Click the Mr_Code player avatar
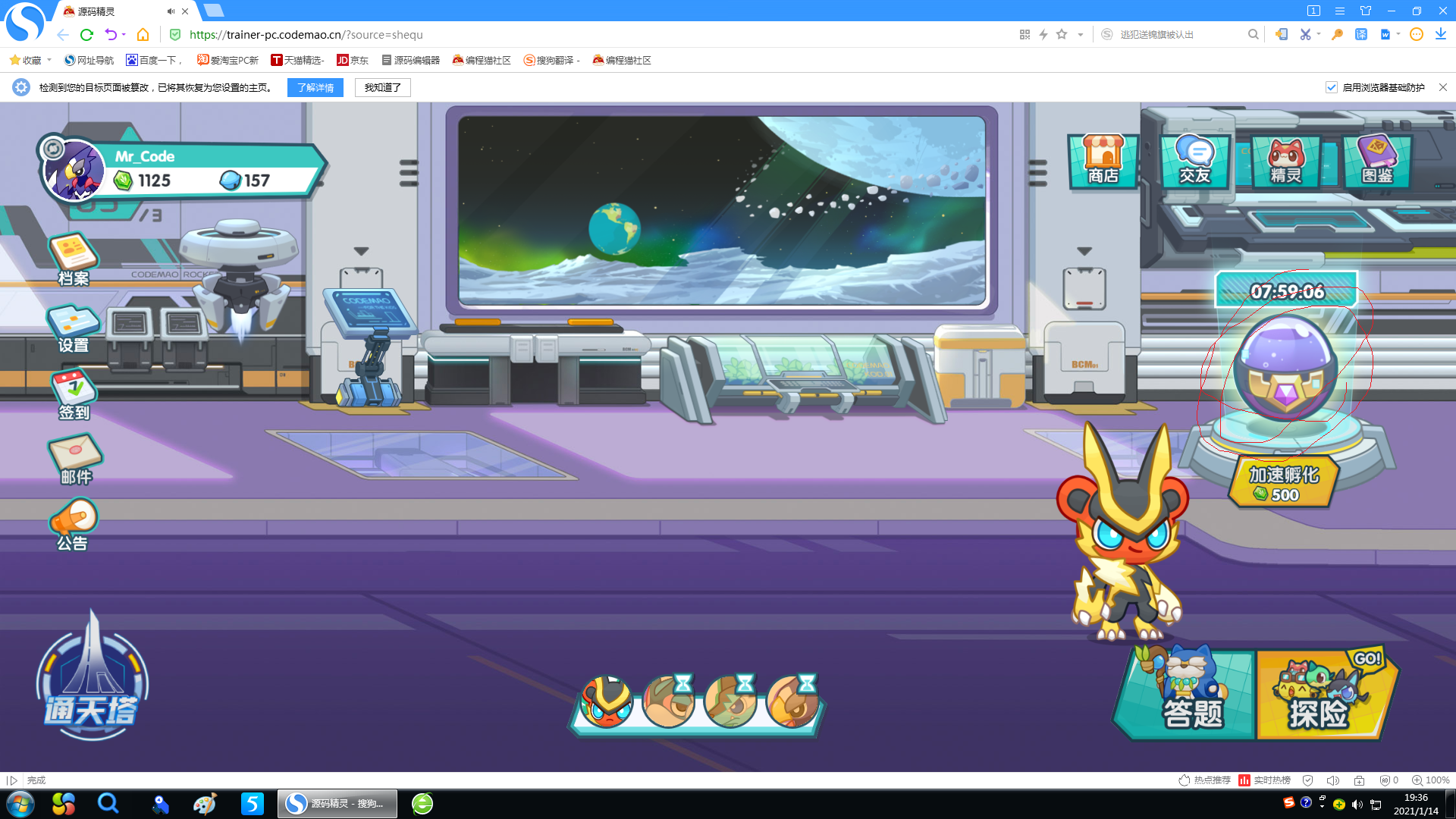The height and width of the screenshot is (819, 1456). click(x=74, y=170)
